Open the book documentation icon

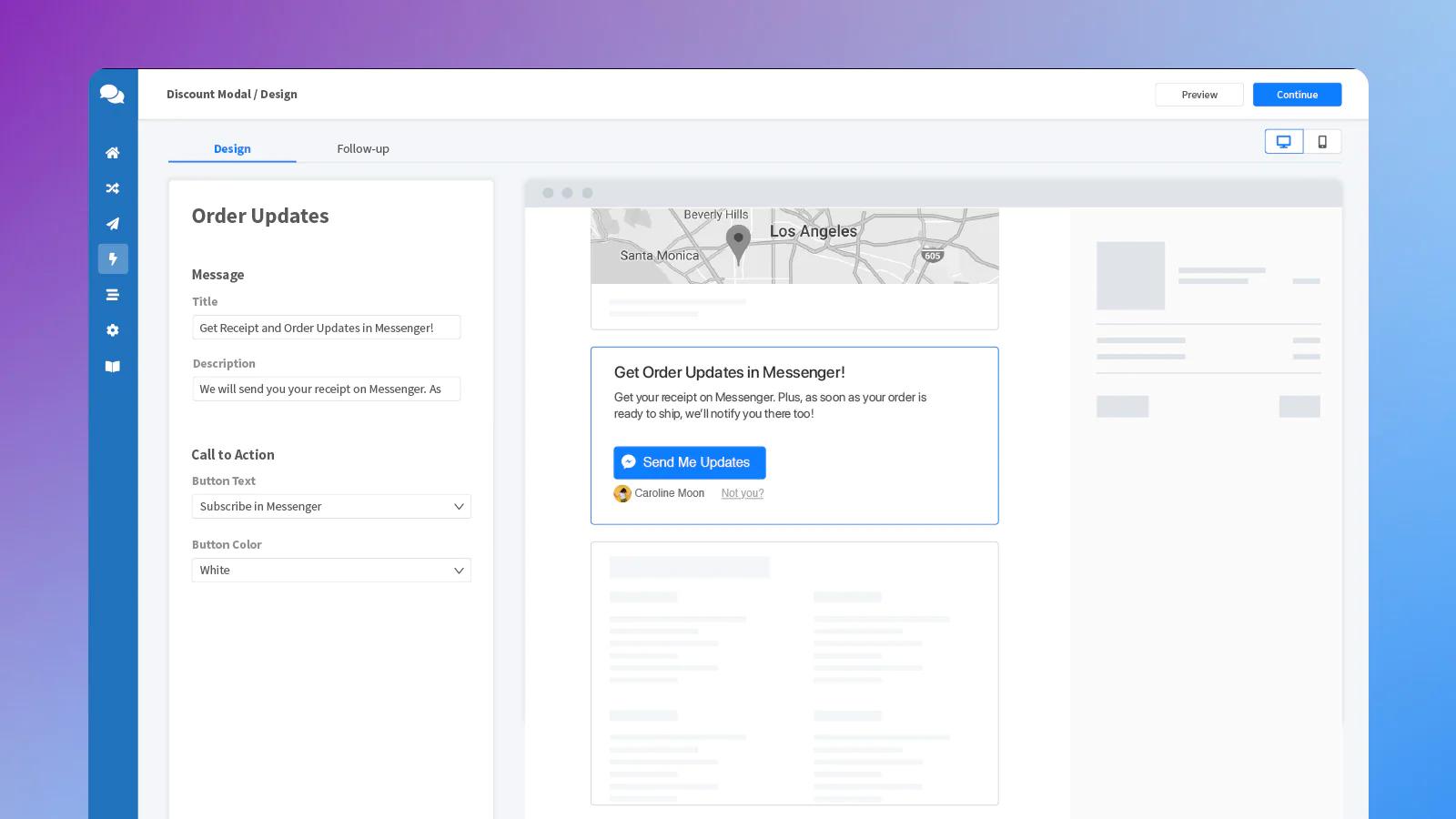point(112,367)
